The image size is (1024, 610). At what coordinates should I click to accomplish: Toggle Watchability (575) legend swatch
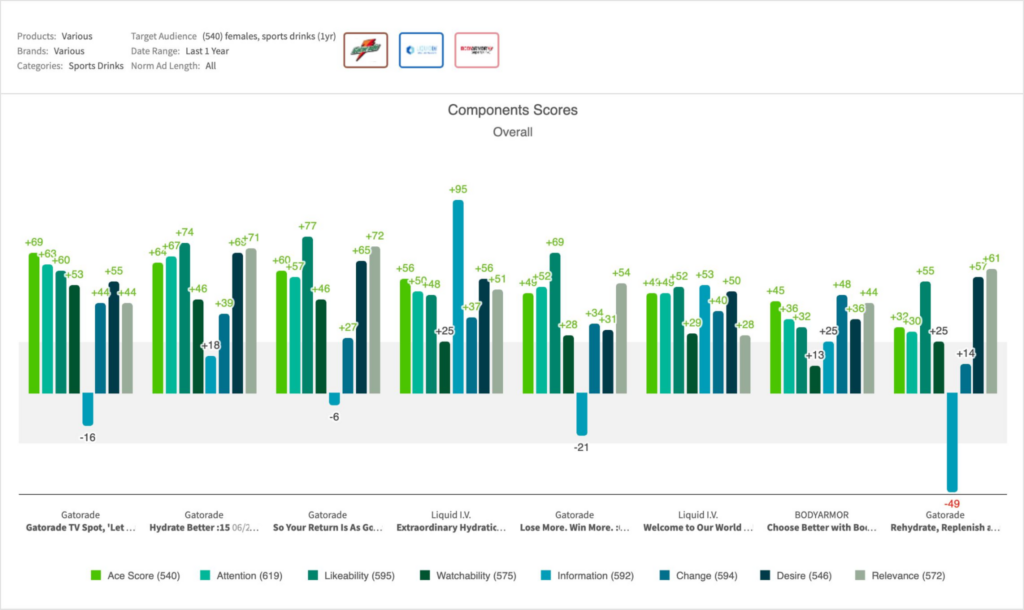pos(424,575)
